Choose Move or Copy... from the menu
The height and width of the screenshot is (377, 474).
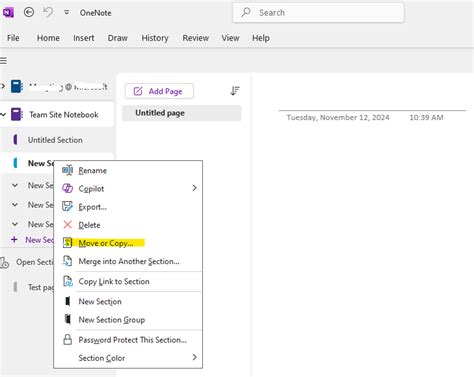pyautogui.click(x=128, y=243)
